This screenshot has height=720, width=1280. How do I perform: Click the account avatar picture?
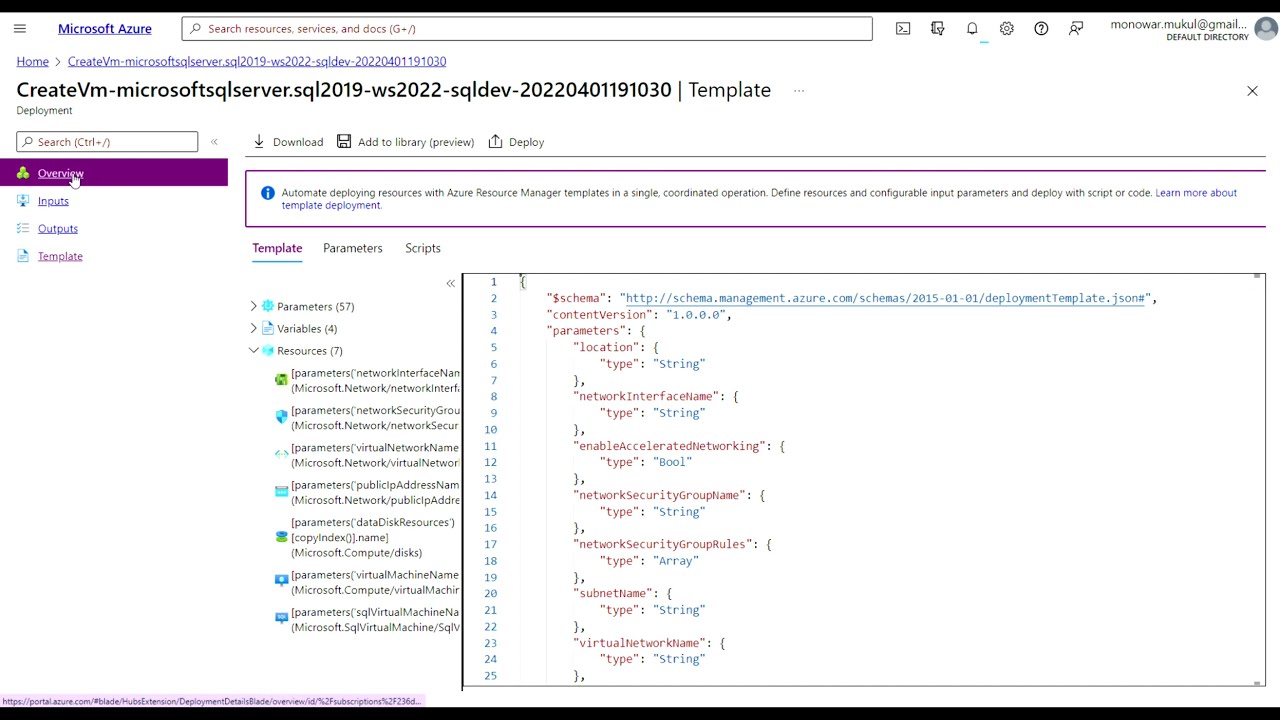point(1266,29)
